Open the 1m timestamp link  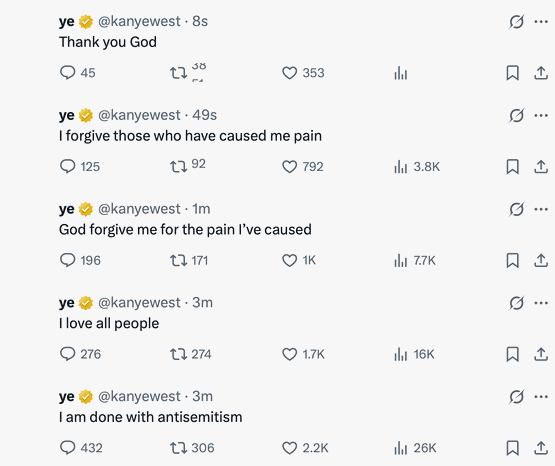[x=201, y=209]
